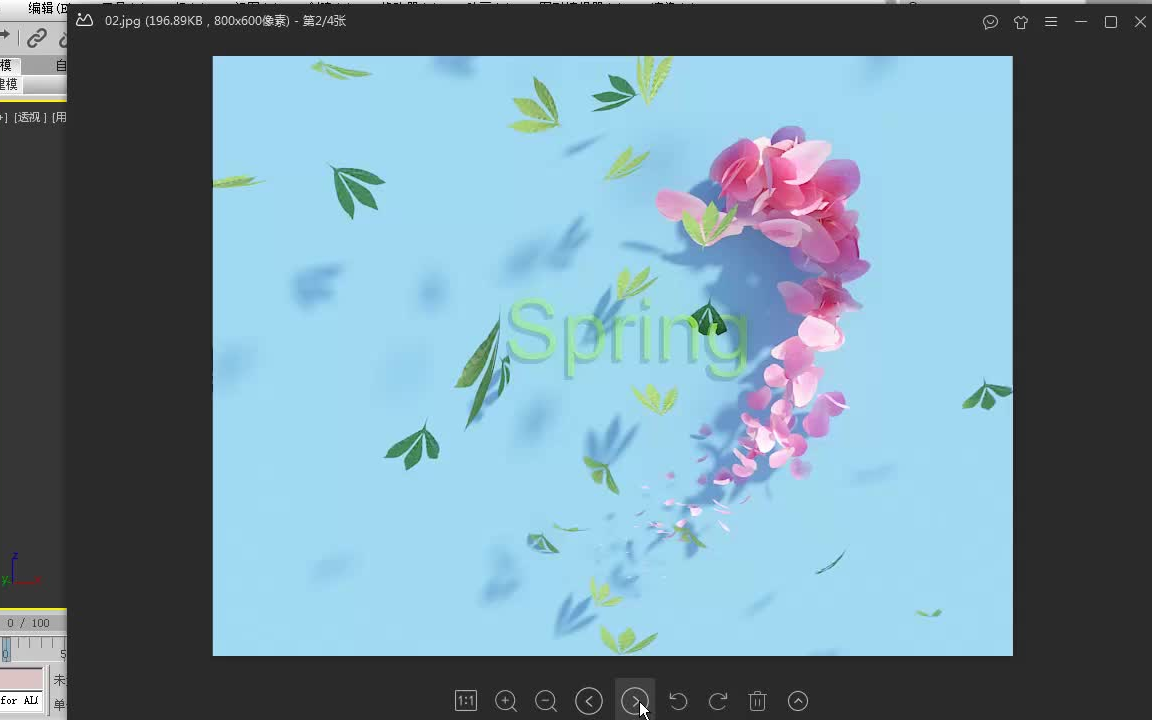
Task: Rotate the image counterclockwise
Action: point(678,701)
